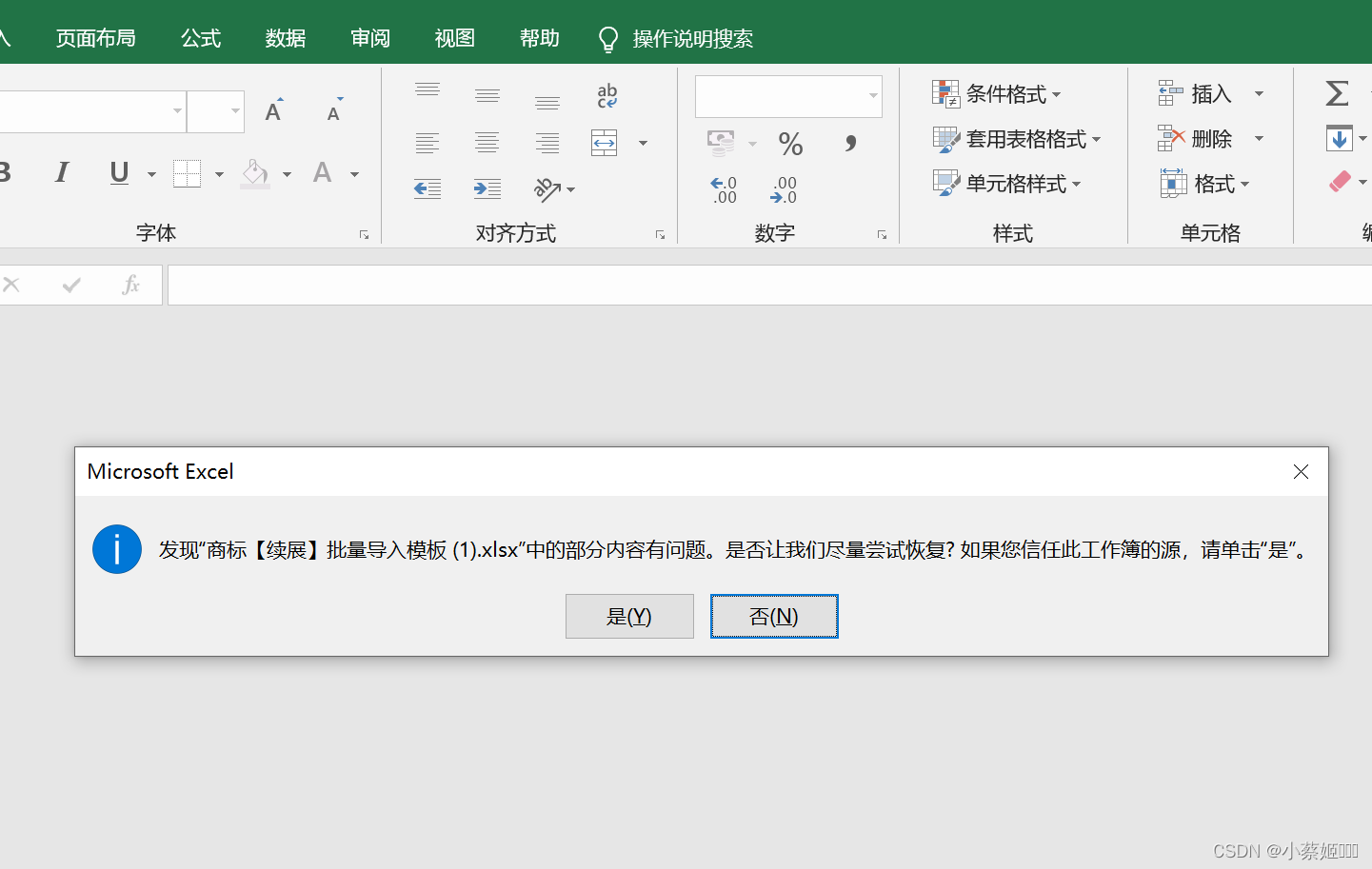Open 条件格式 menu
Image resolution: width=1372 pixels, height=869 pixels.
tap(997, 93)
